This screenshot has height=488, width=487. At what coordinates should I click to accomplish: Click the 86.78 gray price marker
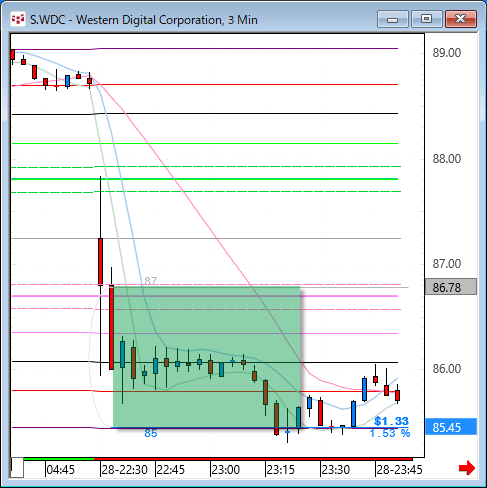tap(451, 287)
